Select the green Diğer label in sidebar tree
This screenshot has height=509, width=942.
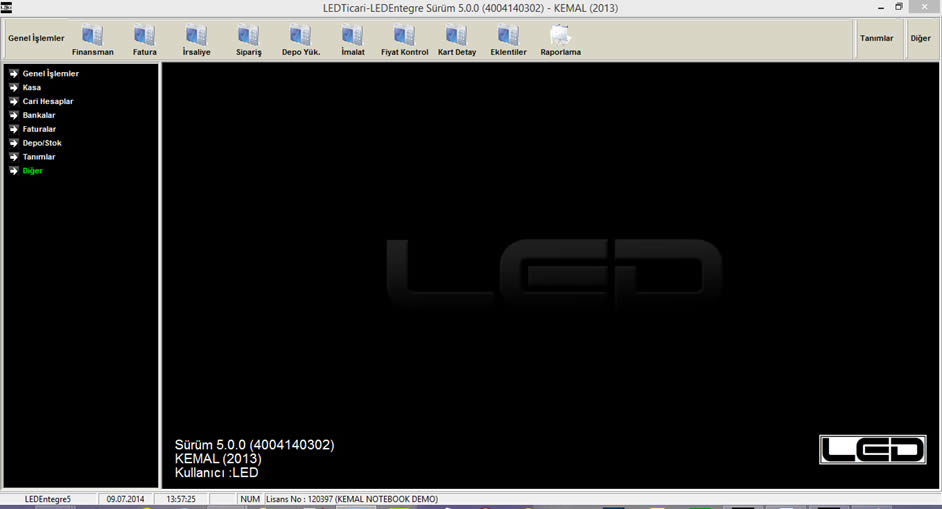[x=32, y=171]
